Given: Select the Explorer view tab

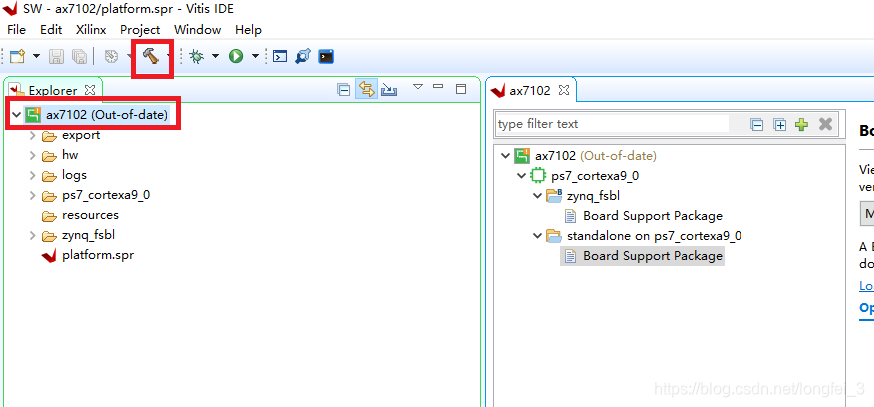Looking at the screenshot, I should pos(52,90).
